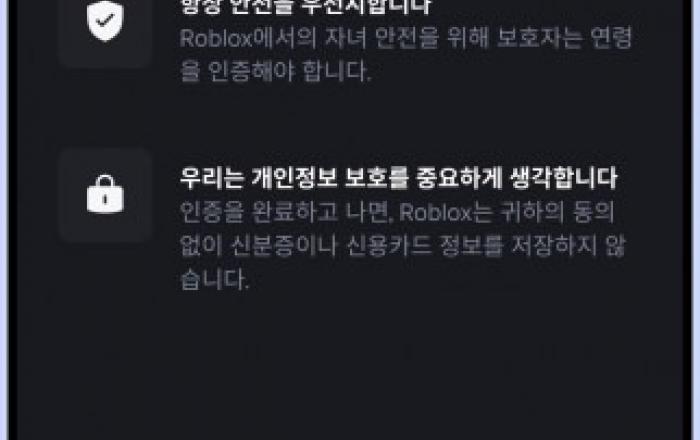This screenshot has height=440, width=700.
Task: Click 'Roblox에서의' in the safety description
Action: point(248,38)
